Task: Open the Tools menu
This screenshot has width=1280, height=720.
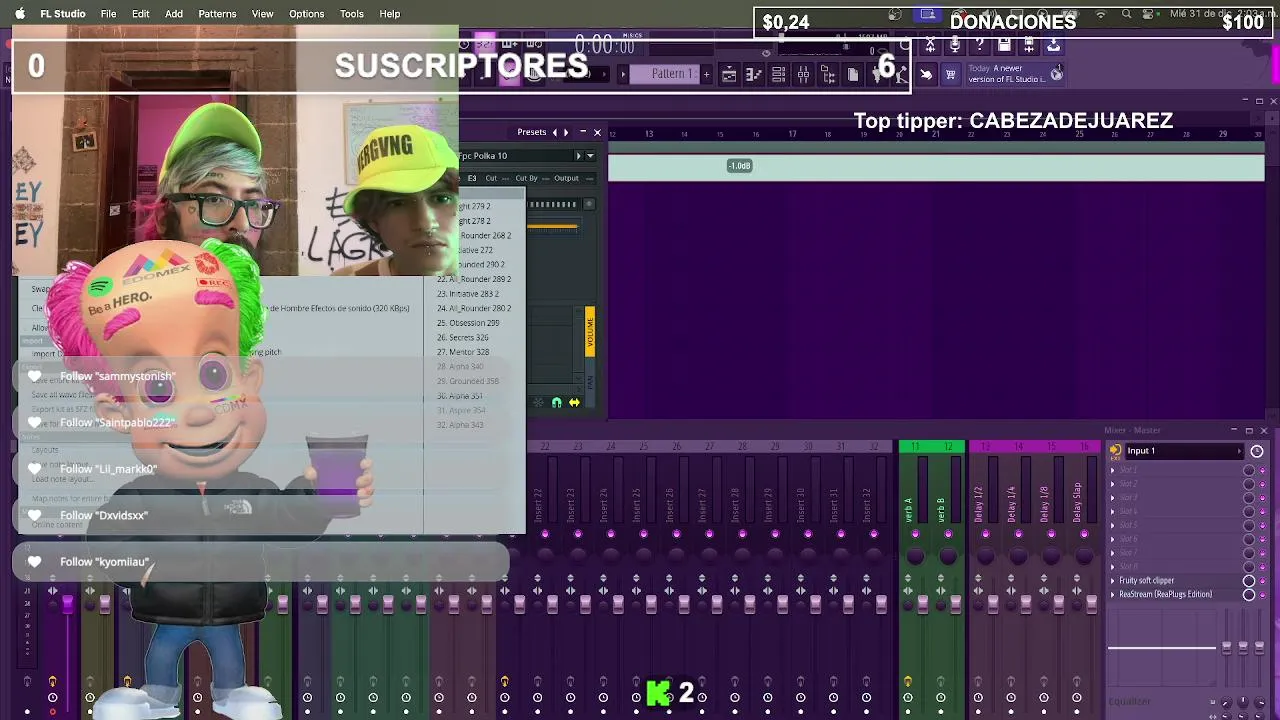Action: click(352, 14)
